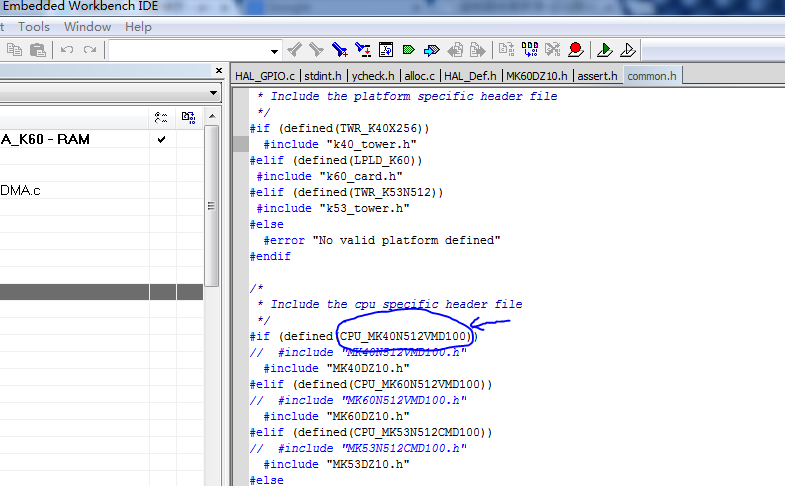Switch to the MK60DZ10.h tab

pos(537,76)
